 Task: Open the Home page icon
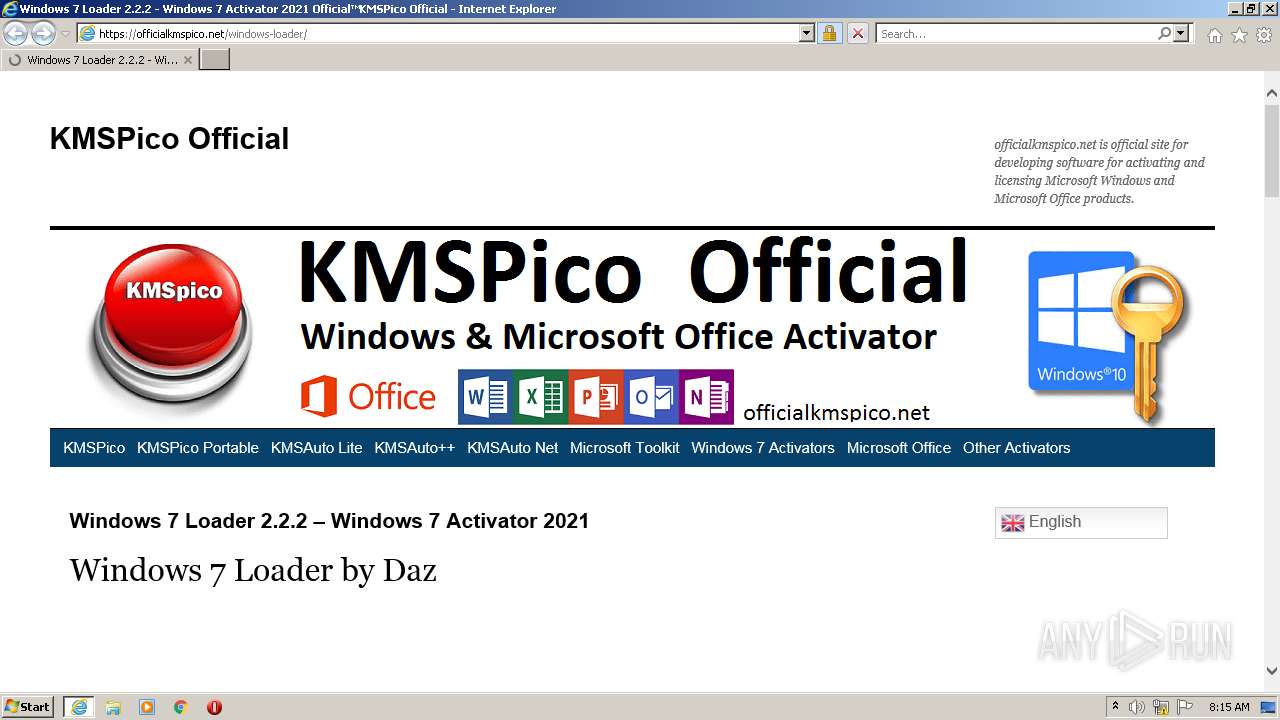tap(1214, 35)
